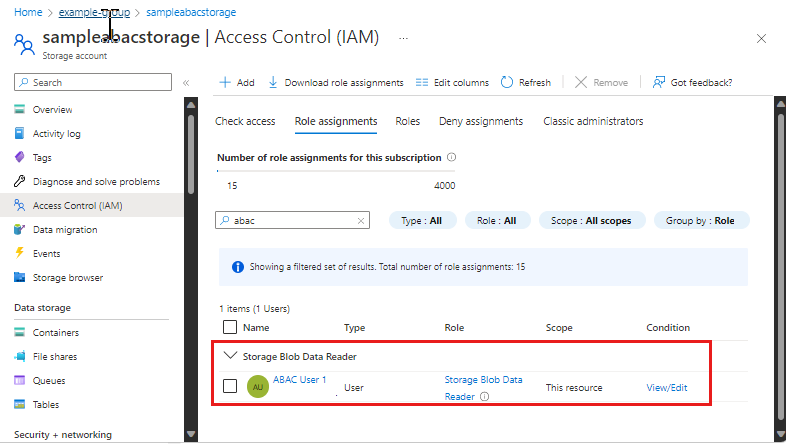The height and width of the screenshot is (444, 786).
Task: Click the View/Edit condition link
Action: point(667,387)
